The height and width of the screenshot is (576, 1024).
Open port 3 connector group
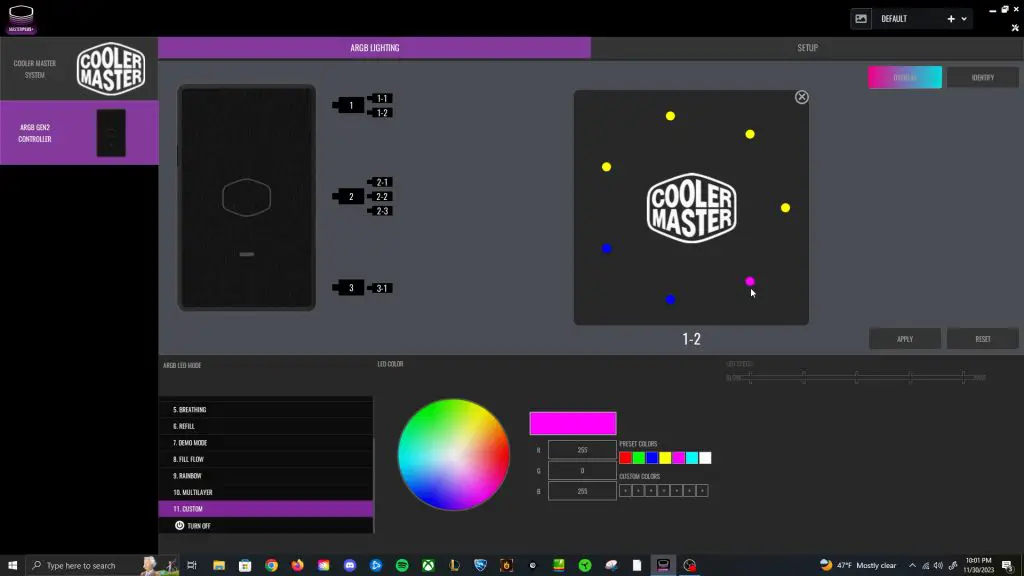349,287
